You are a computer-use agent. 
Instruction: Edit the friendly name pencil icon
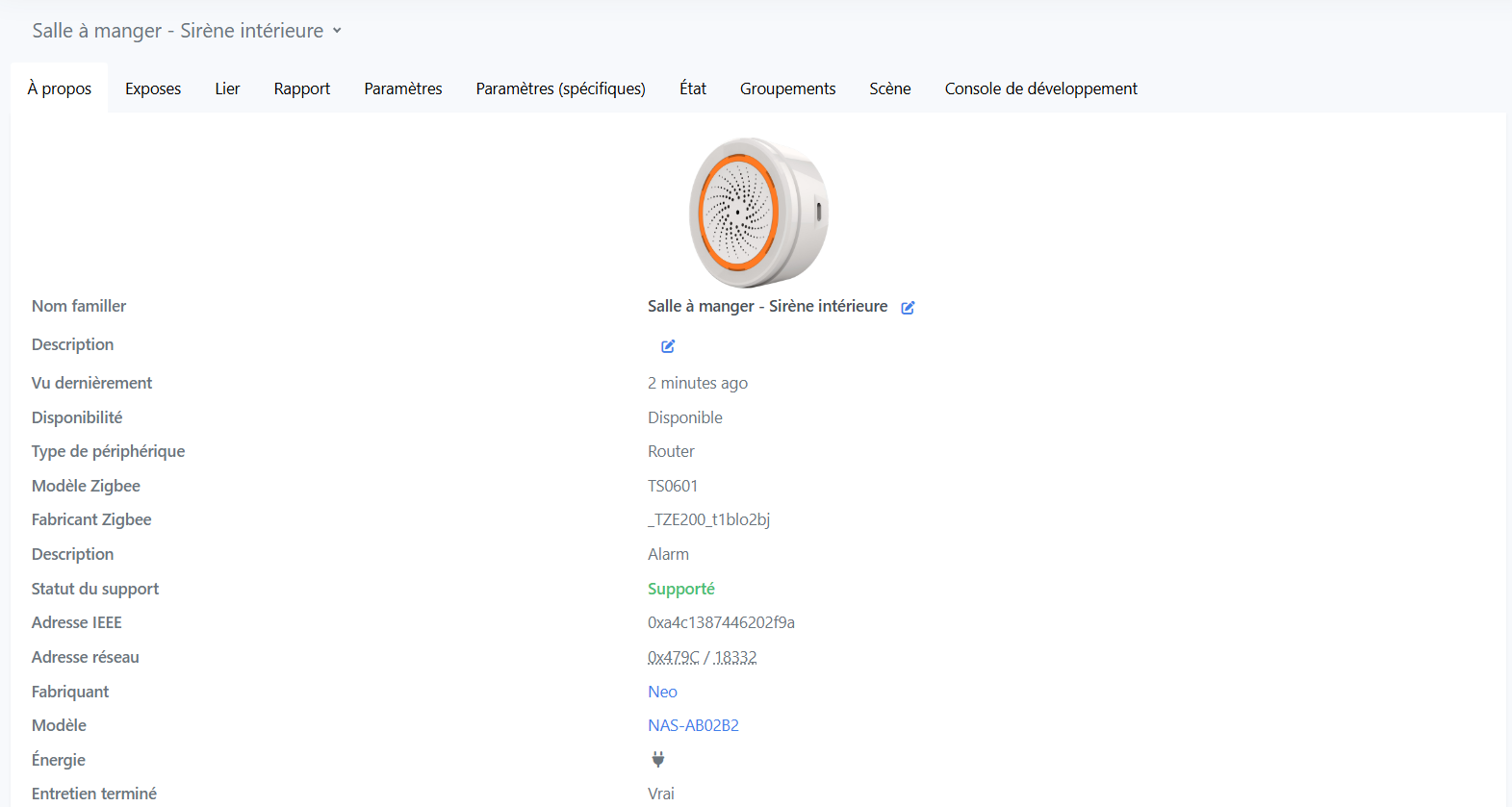pos(908,308)
